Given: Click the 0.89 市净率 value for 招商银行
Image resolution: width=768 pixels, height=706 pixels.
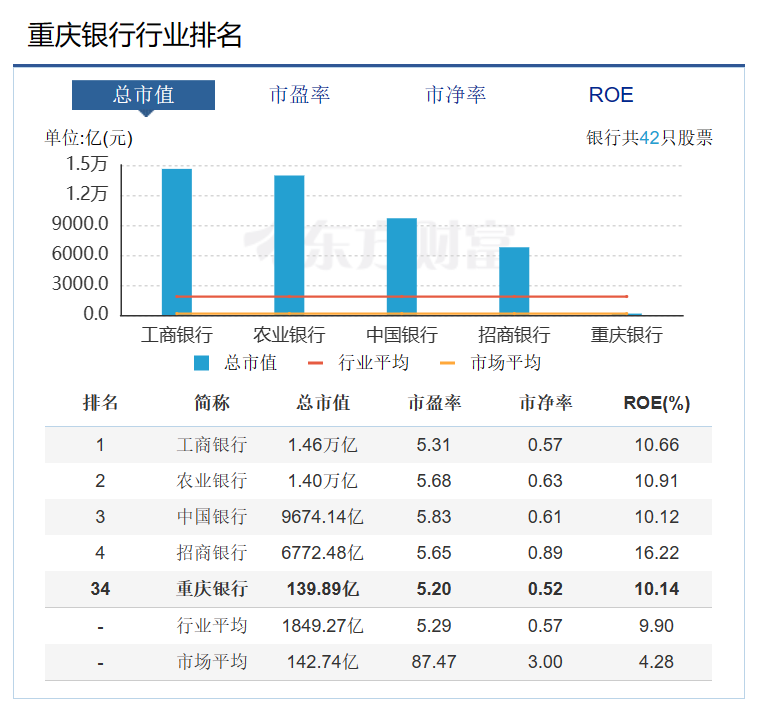Looking at the screenshot, I should click(x=545, y=553).
